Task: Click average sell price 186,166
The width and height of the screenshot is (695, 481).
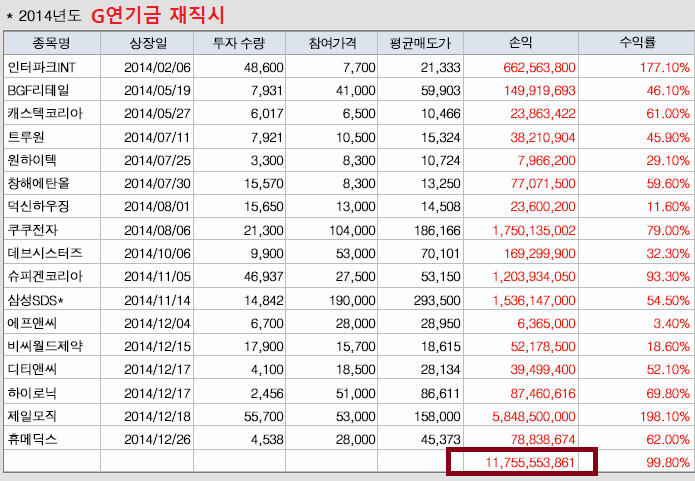Action: point(437,230)
